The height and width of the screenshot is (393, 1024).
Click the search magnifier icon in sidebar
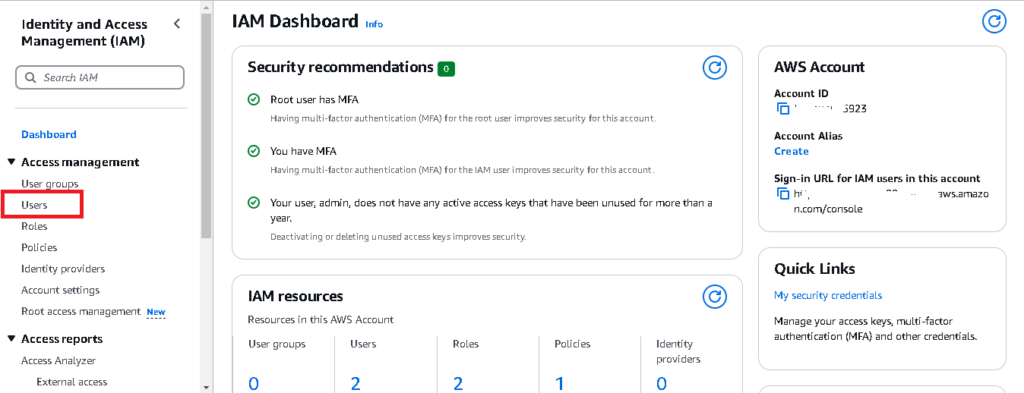point(31,77)
